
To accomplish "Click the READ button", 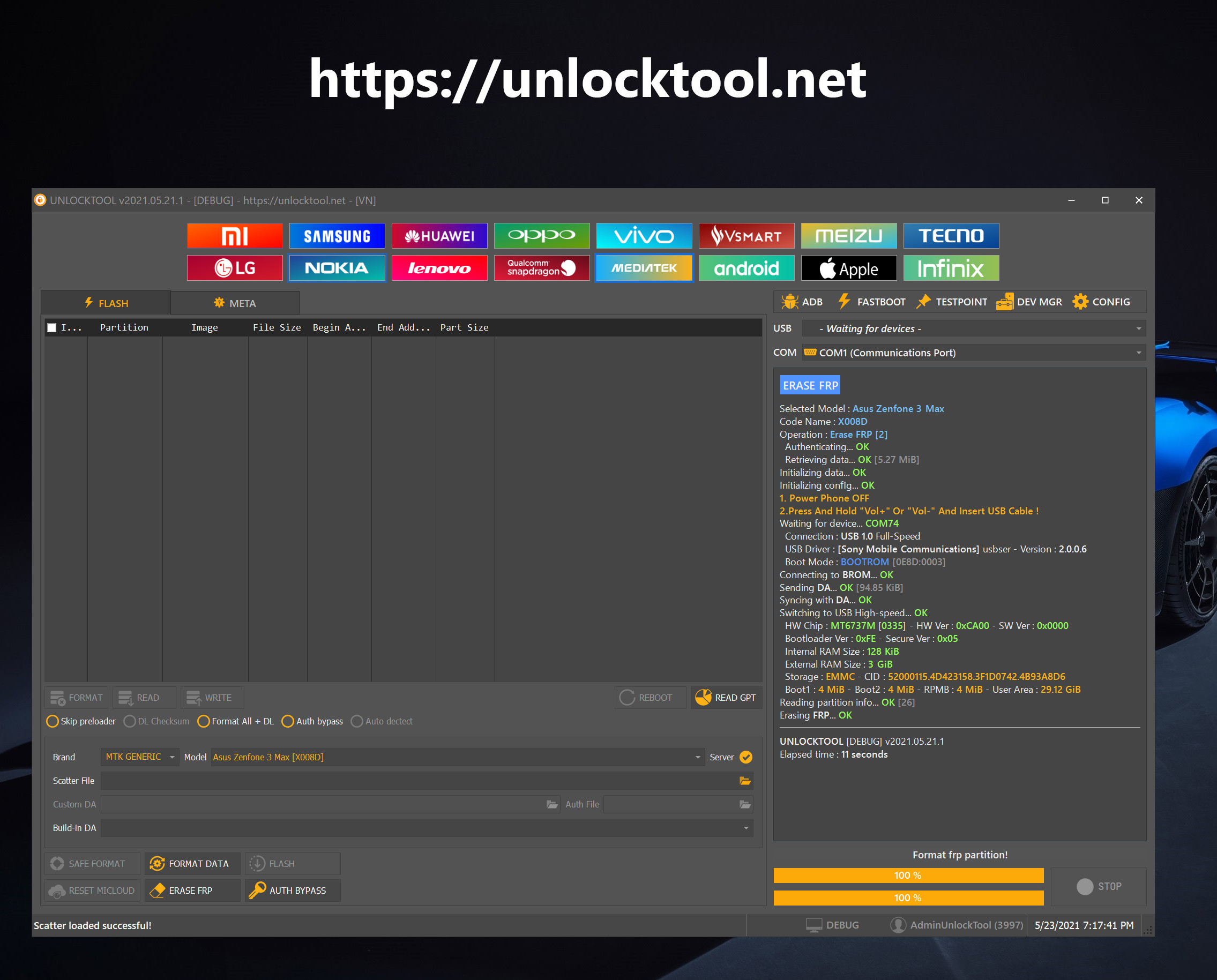I will pyautogui.click(x=145, y=698).
